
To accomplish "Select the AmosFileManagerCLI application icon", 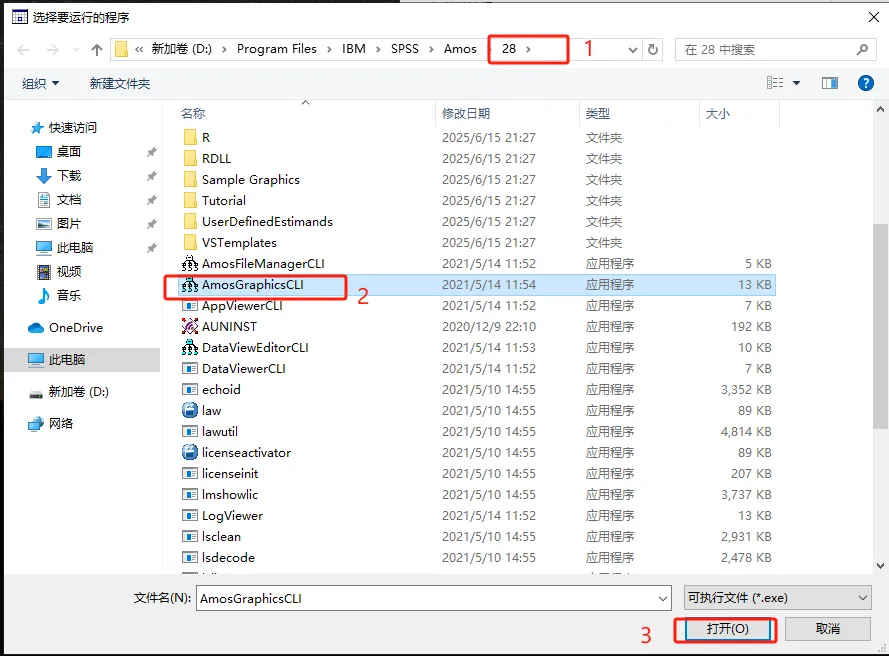I will (x=189, y=264).
